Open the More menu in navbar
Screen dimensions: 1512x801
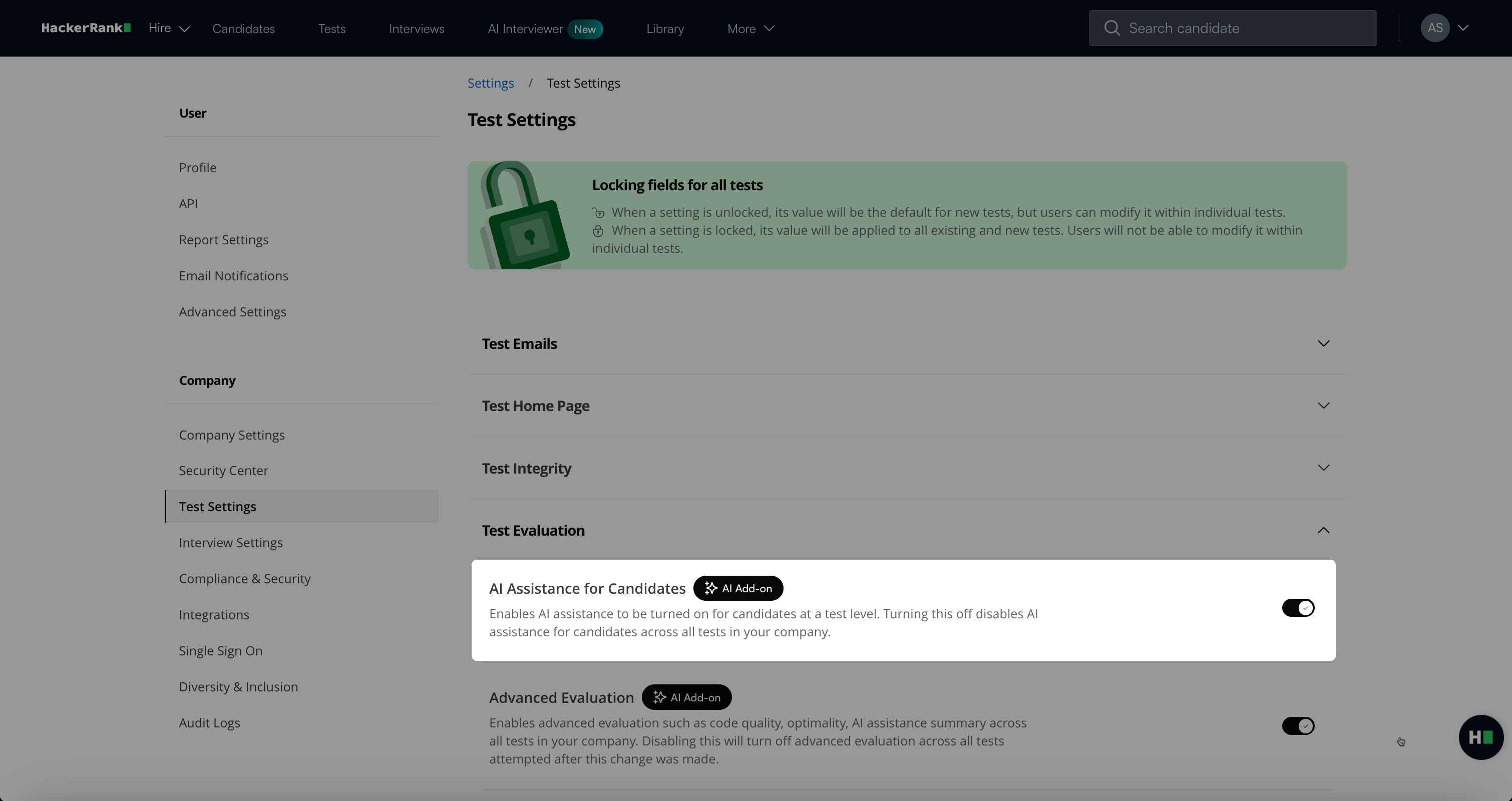(x=750, y=28)
